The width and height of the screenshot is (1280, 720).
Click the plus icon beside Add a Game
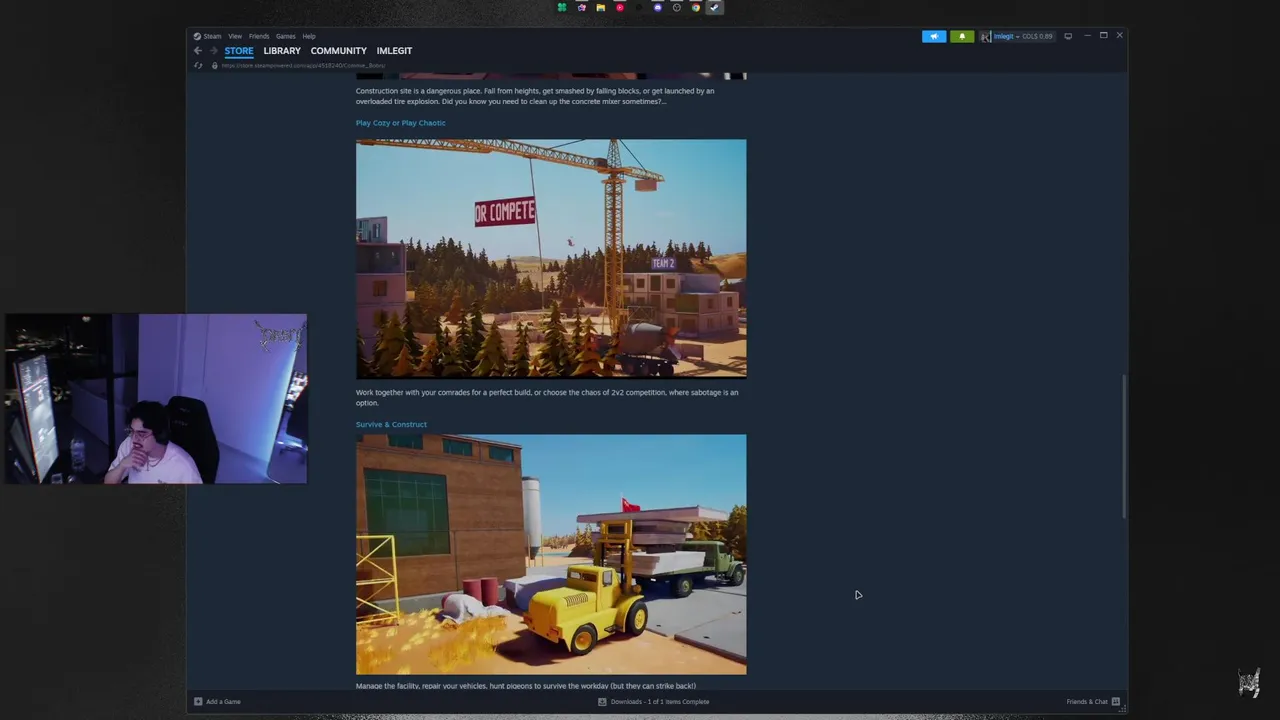tap(198, 702)
